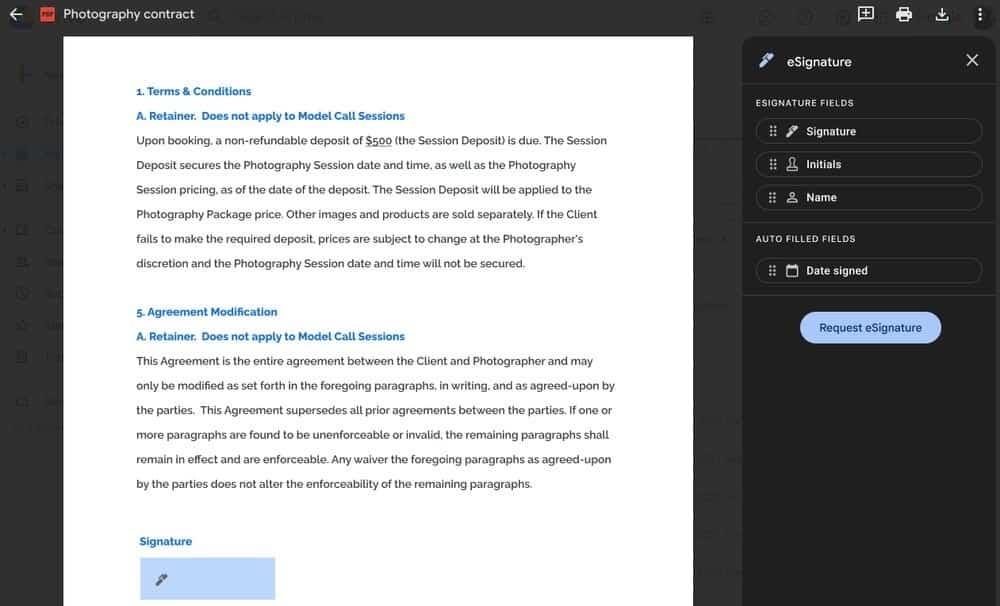Click the back arrow to exit the document
Viewport: 1000px width, 606px height.
[16, 15]
